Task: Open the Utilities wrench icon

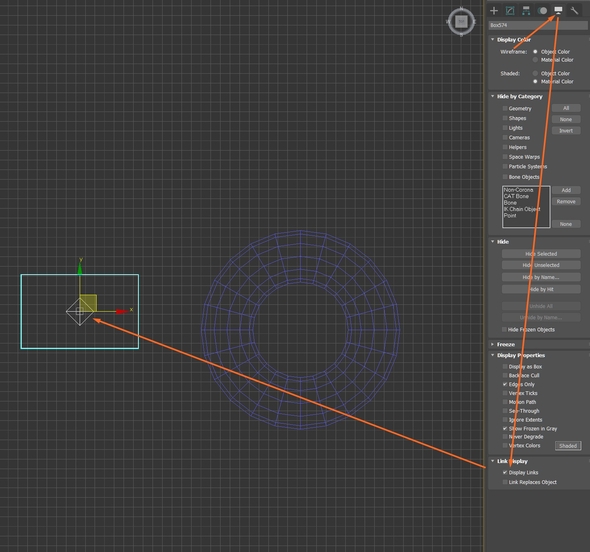Action: [x=574, y=11]
